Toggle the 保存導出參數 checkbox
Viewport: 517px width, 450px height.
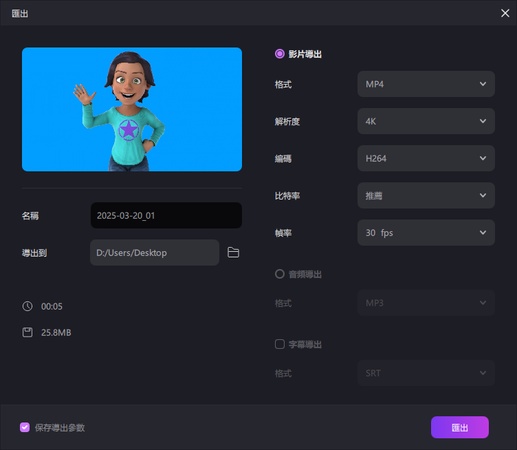(x=25, y=427)
